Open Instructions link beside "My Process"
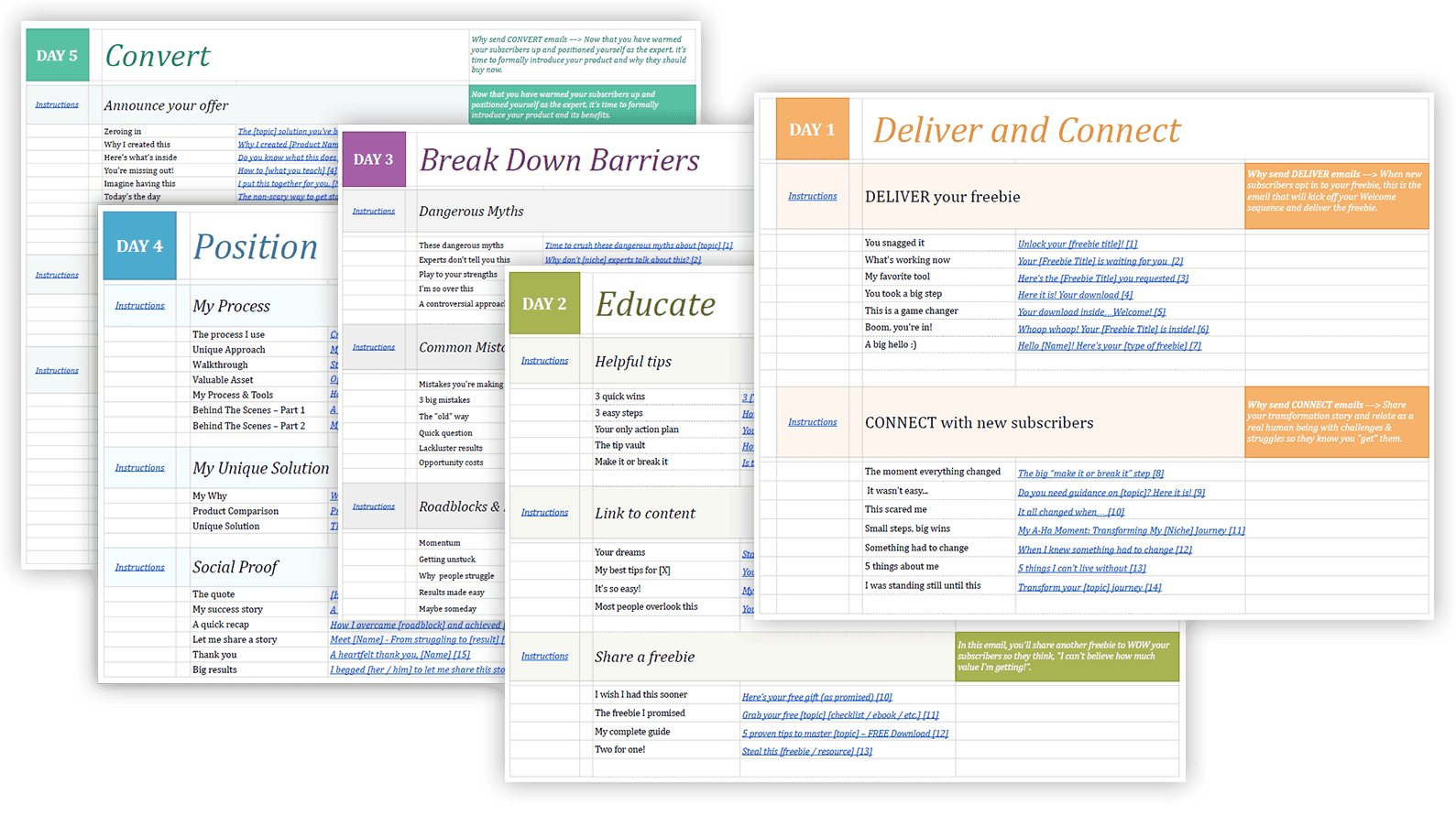Image resolution: width=1456 pixels, height=816 pixels. (x=139, y=306)
